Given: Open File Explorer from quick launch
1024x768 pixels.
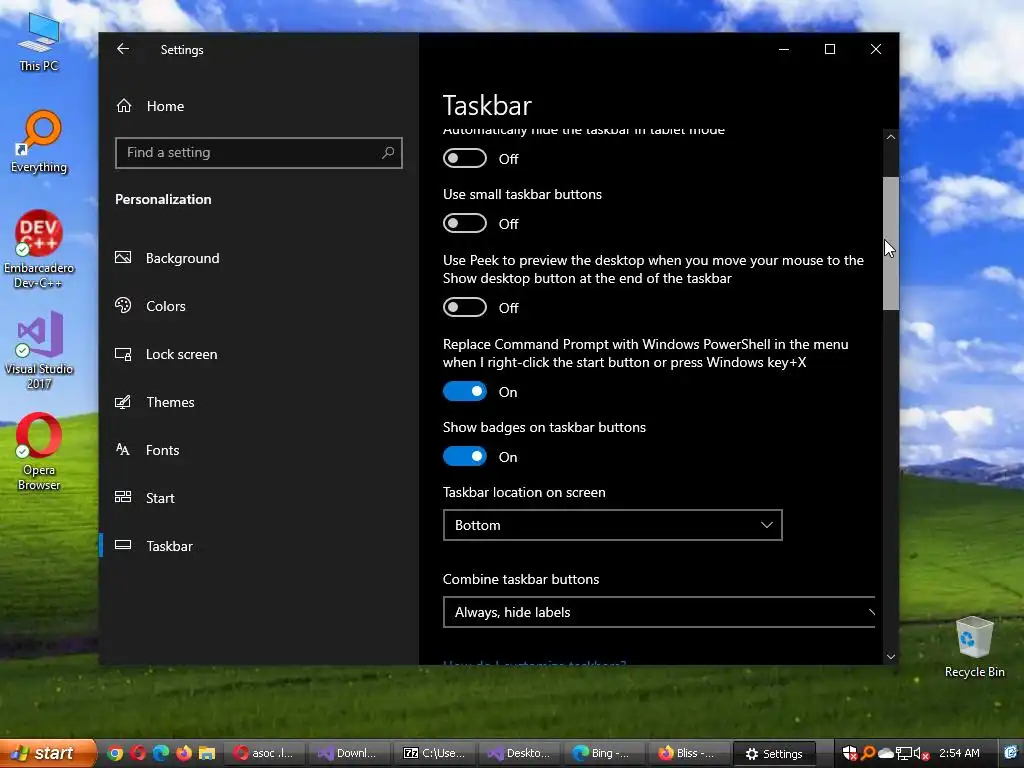Looking at the screenshot, I should [x=207, y=754].
